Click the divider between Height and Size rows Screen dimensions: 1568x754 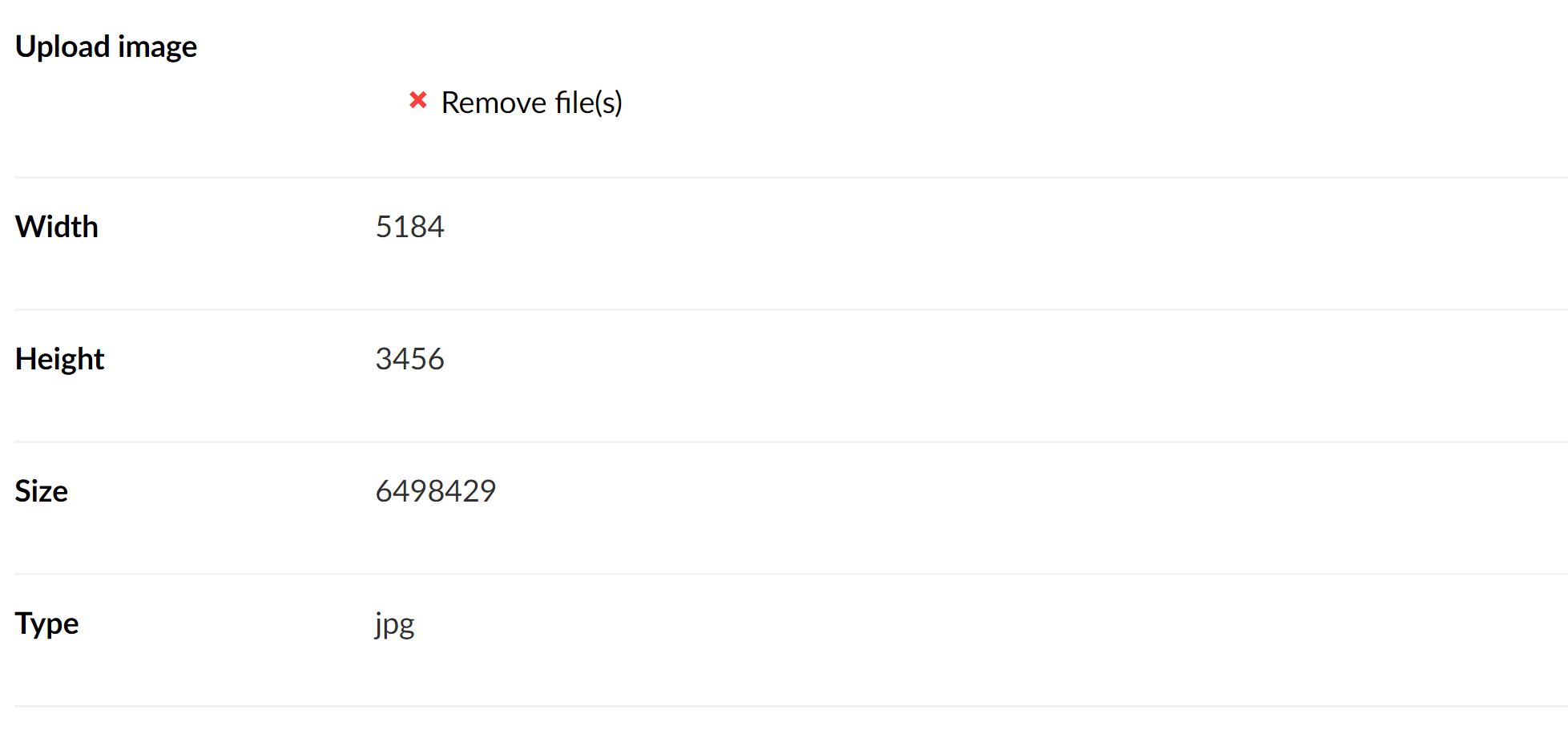click(785, 442)
